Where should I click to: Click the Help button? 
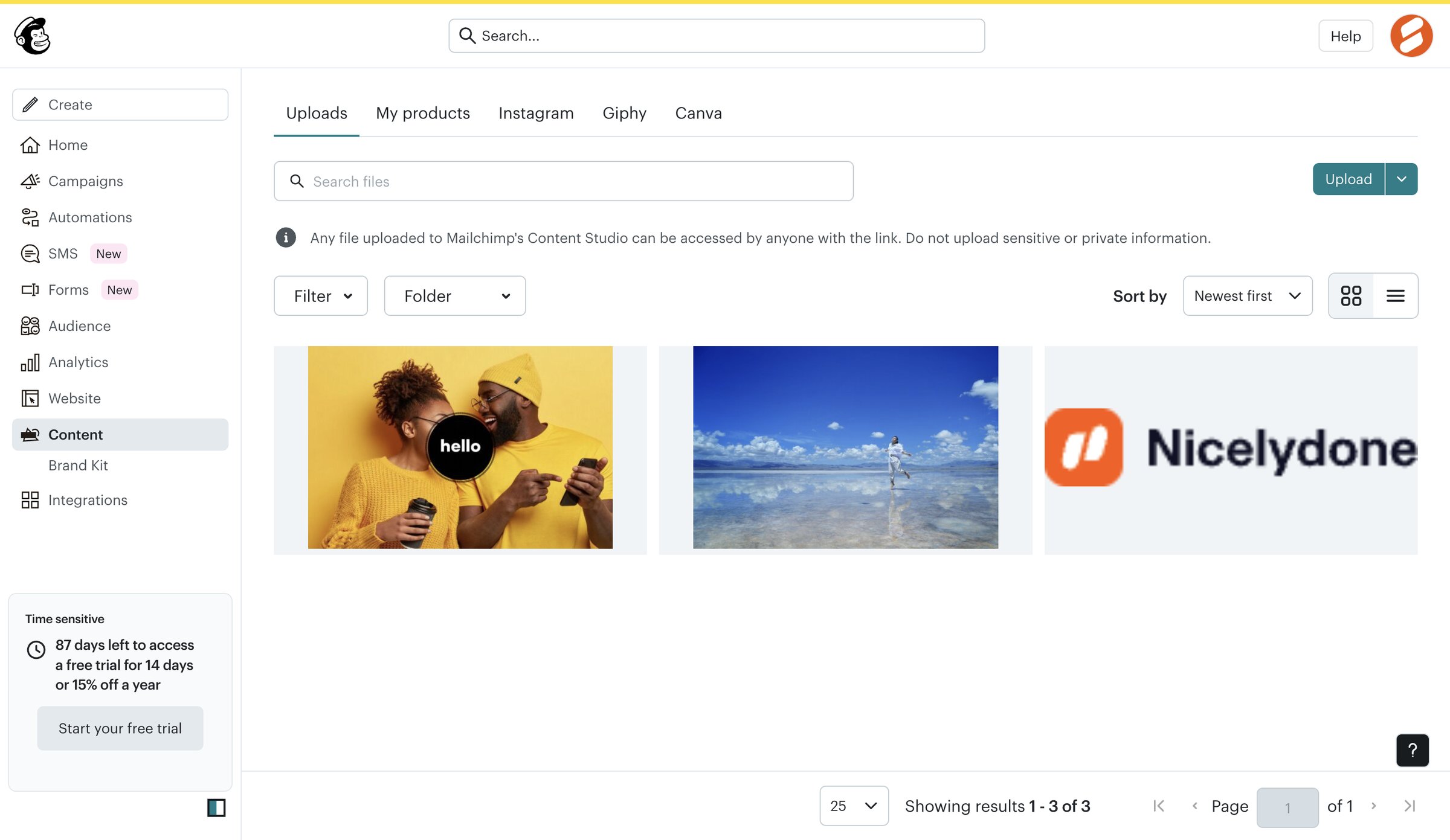[x=1345, y=36]
